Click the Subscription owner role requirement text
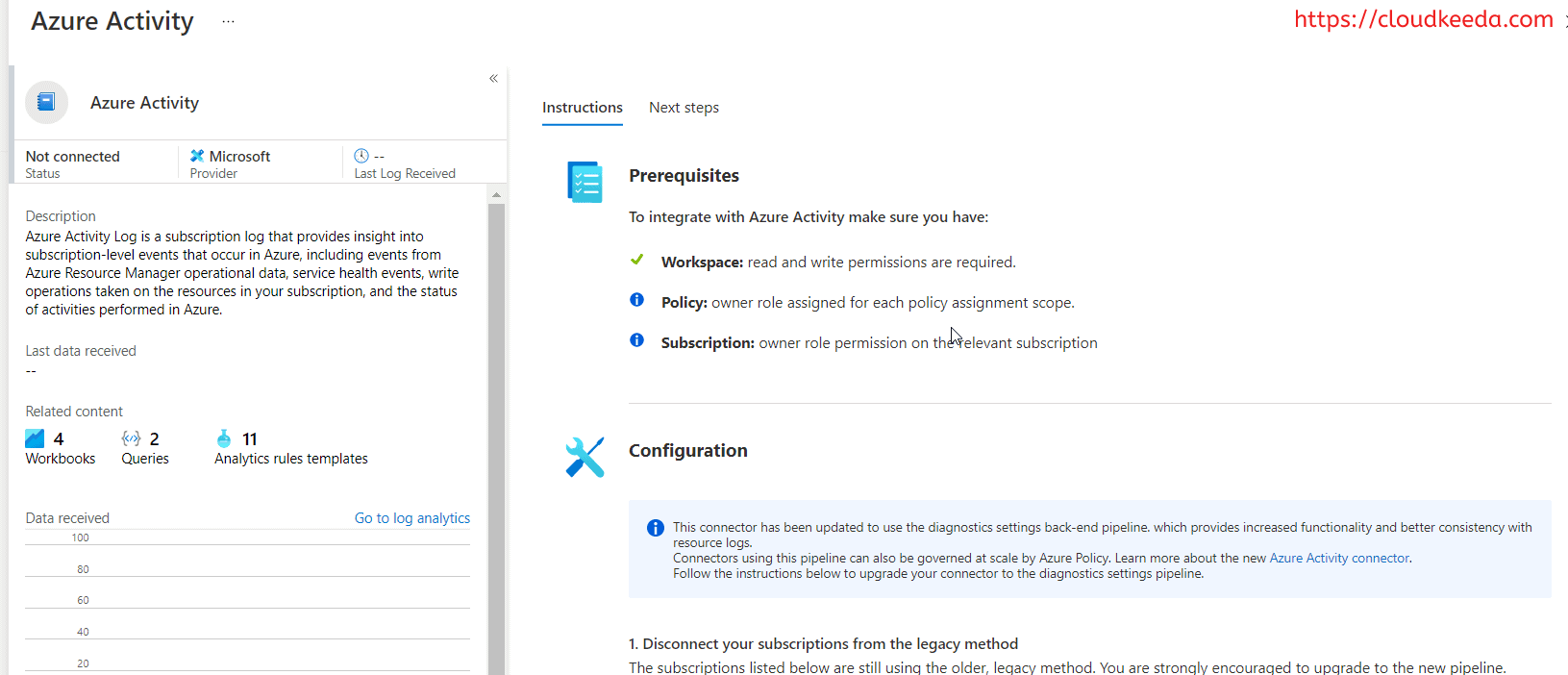The image size is (1568, 675). [880, 343]
